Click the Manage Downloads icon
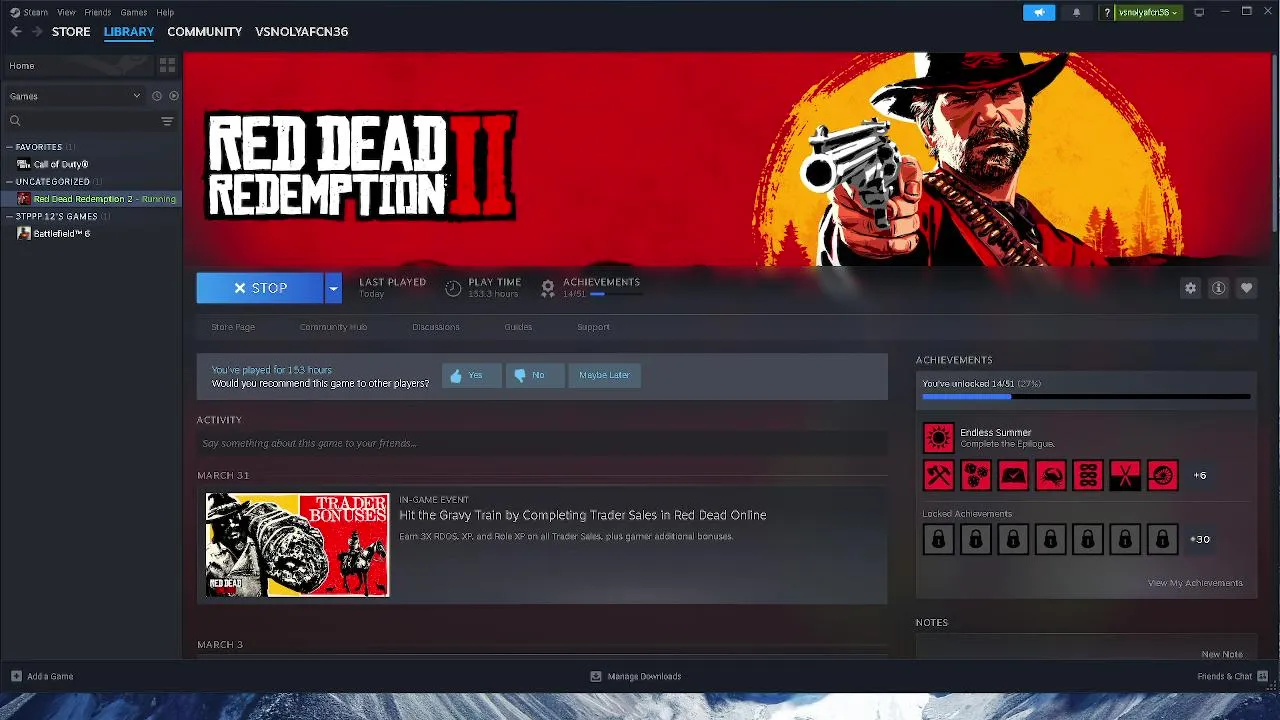Screen dimensions: 1280x720 point(596,676)
